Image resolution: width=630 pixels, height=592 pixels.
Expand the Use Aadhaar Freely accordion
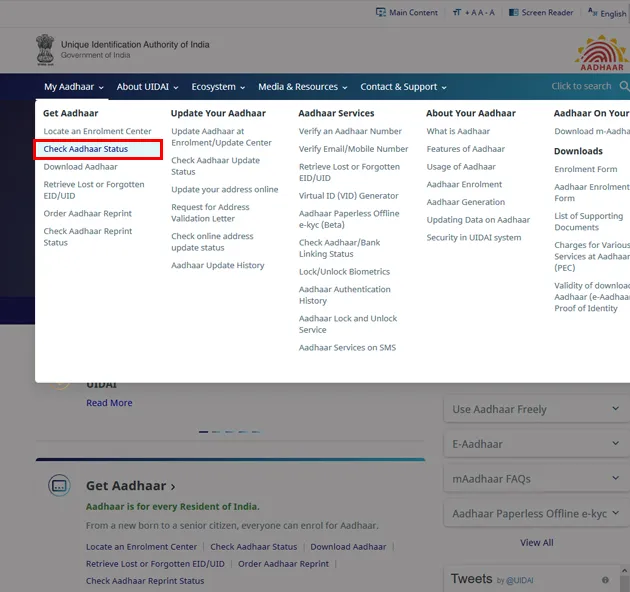(x=615, y=409)
